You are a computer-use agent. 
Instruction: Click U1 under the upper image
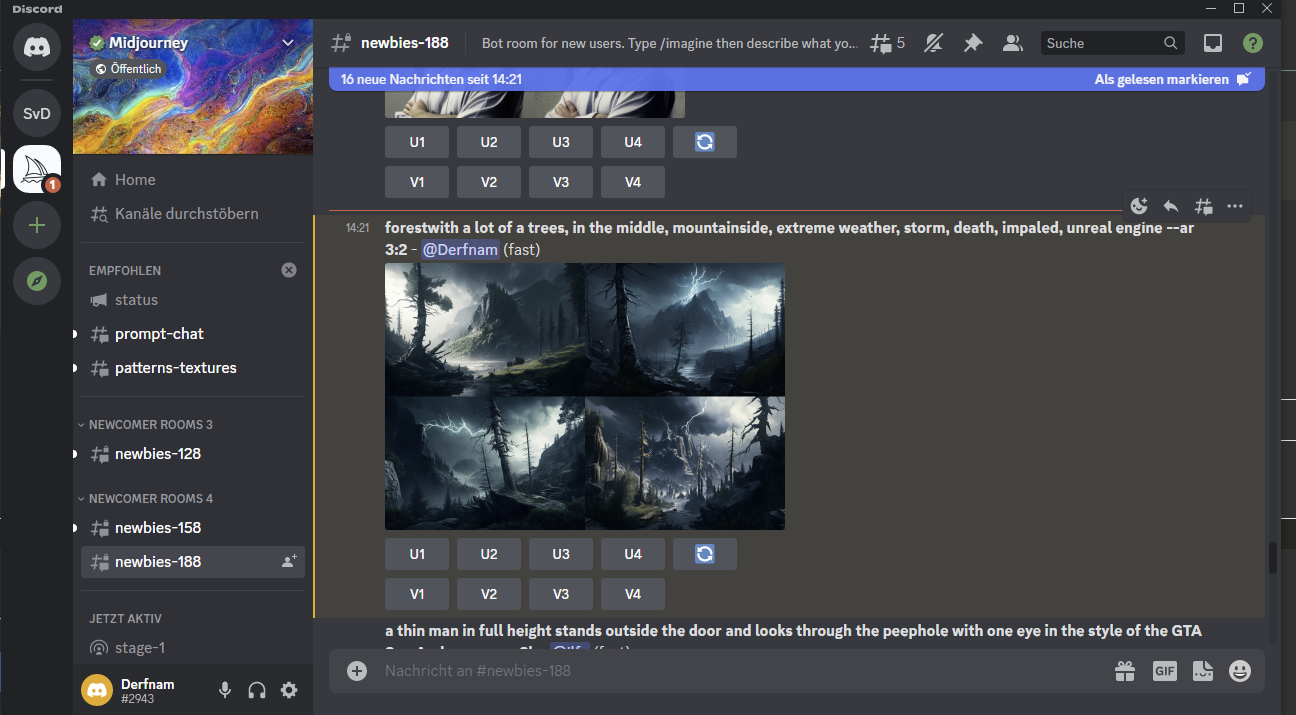click(x=417, y=142)
